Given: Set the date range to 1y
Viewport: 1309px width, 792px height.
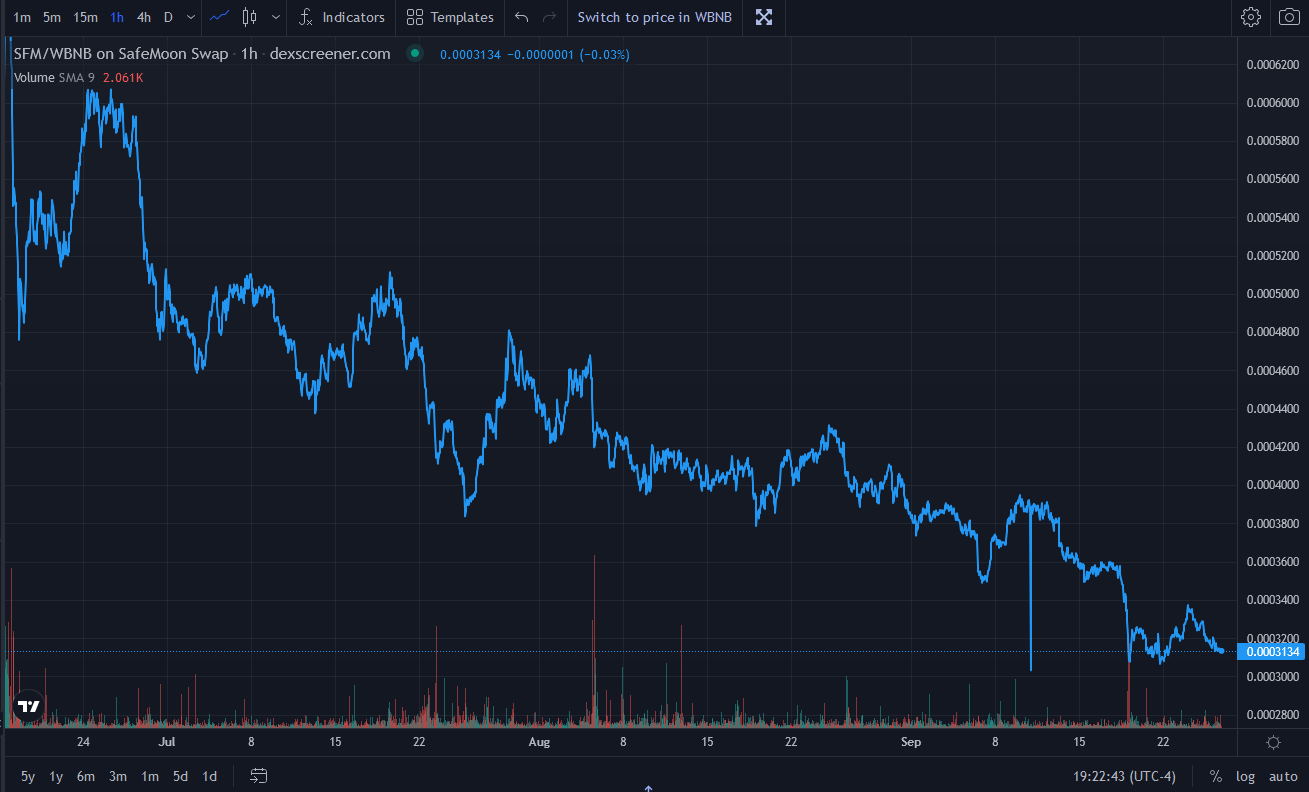Looking at the screenshot, I should pos(56,776).
